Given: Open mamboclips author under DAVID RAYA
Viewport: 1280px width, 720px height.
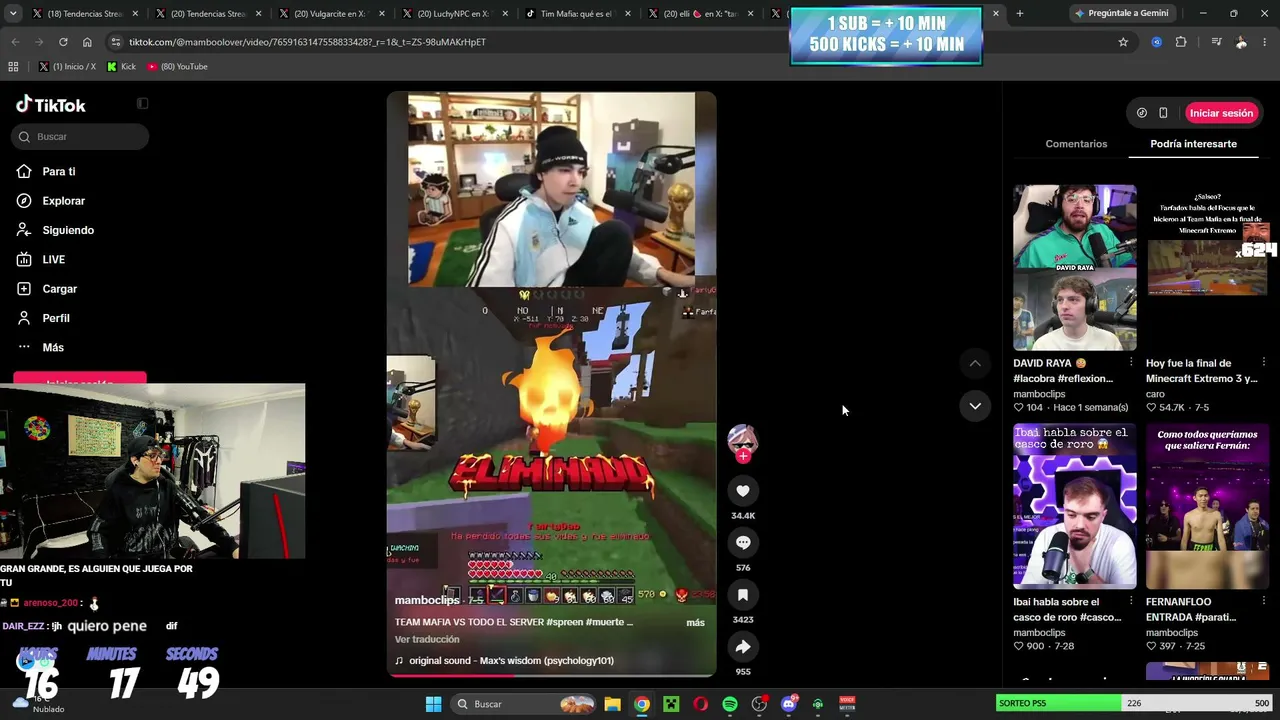Looking at the screenshot, I should 1039,394.
